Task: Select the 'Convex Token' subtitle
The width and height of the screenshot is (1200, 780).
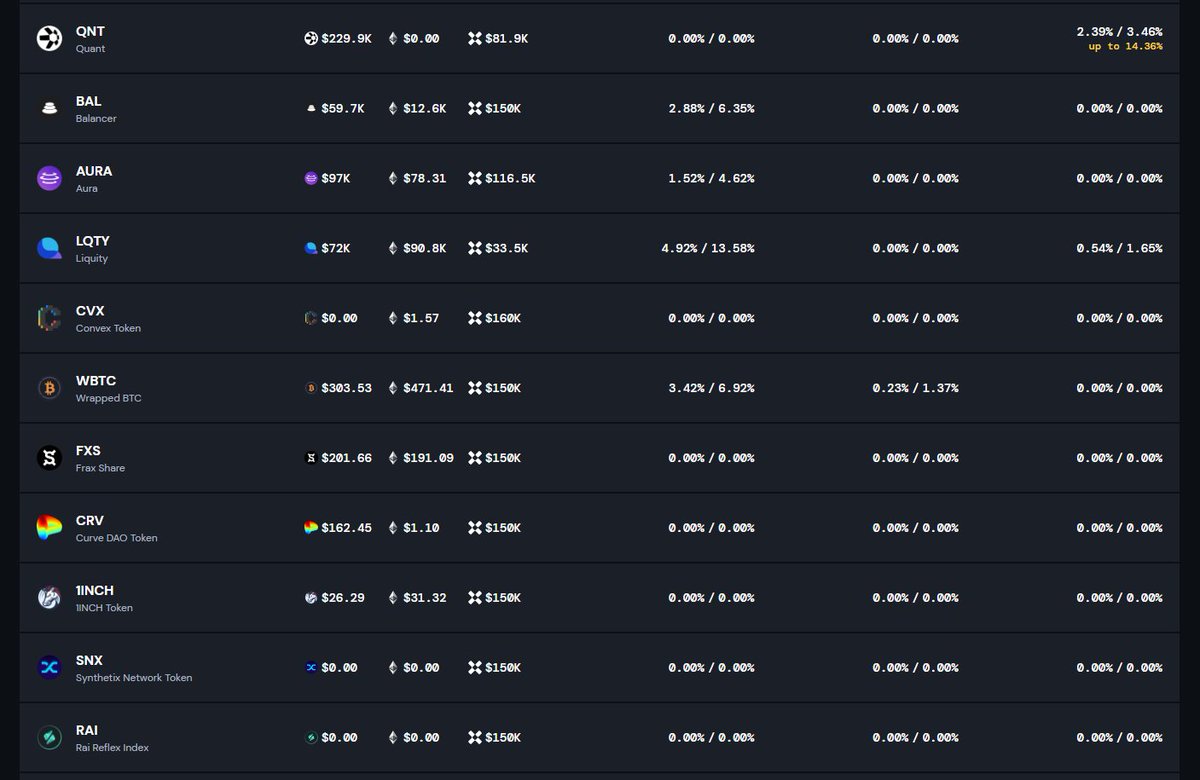Action: click(x=108, y=328)
